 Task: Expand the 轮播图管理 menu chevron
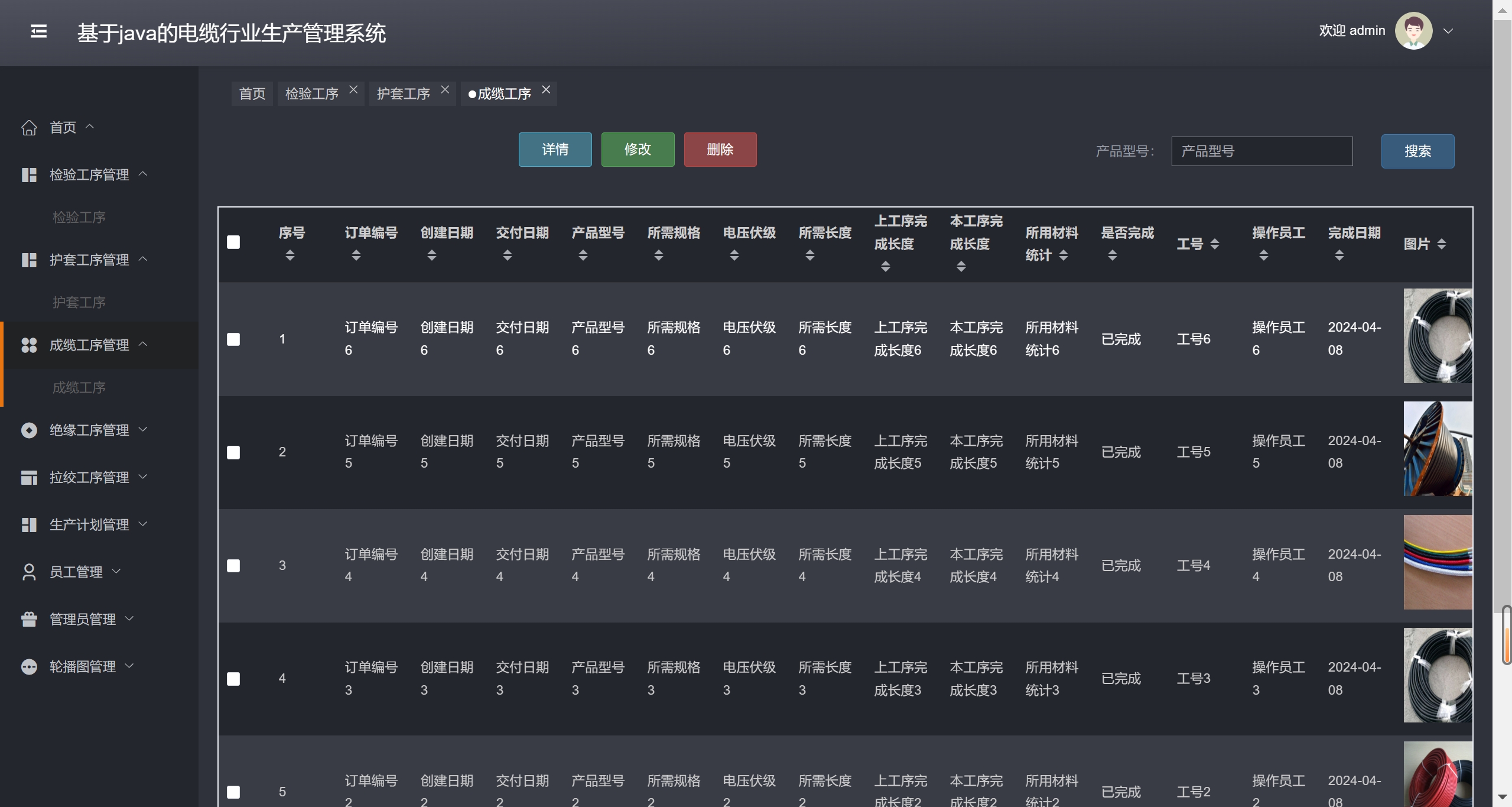click(130, 665)
